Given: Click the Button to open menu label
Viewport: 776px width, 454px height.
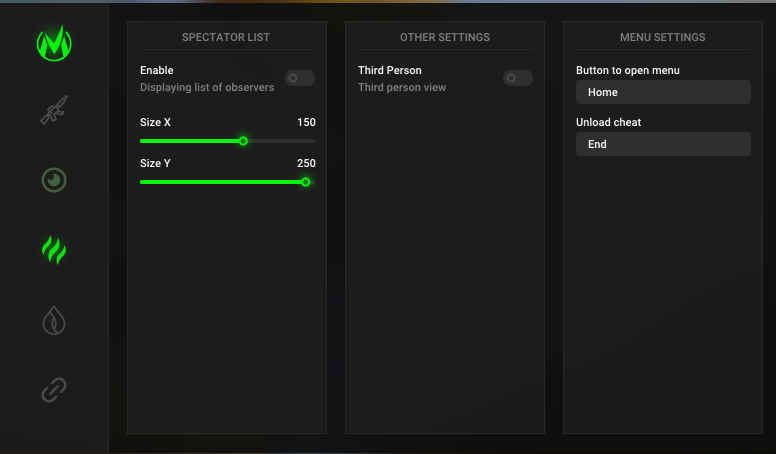Looking at the screenshot, I should click(x=628, y=70).
